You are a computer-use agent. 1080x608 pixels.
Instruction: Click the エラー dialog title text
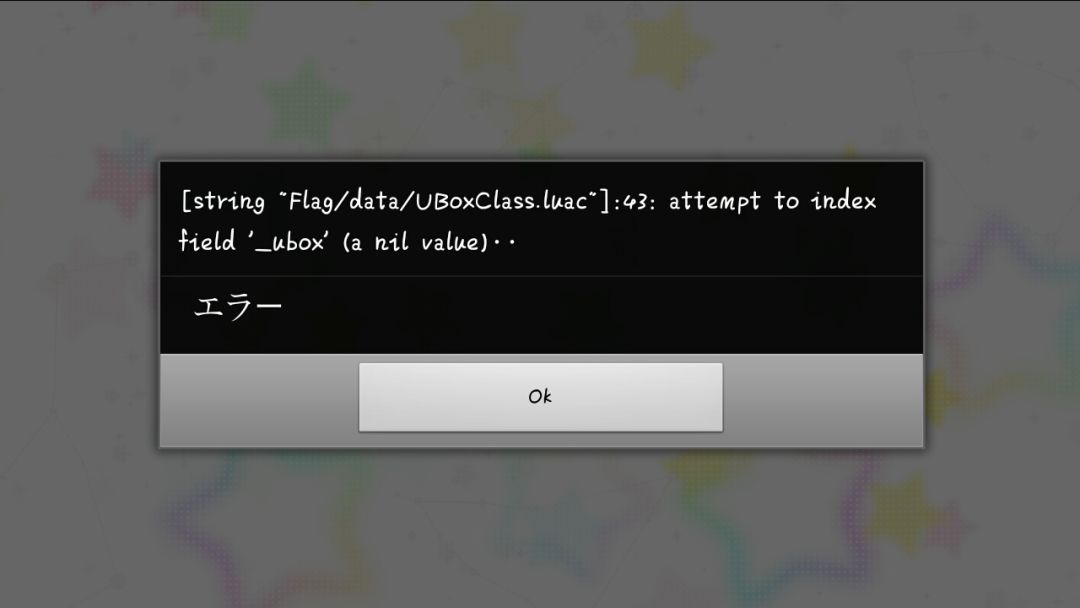pyautogui.click(x=238, y=307)
